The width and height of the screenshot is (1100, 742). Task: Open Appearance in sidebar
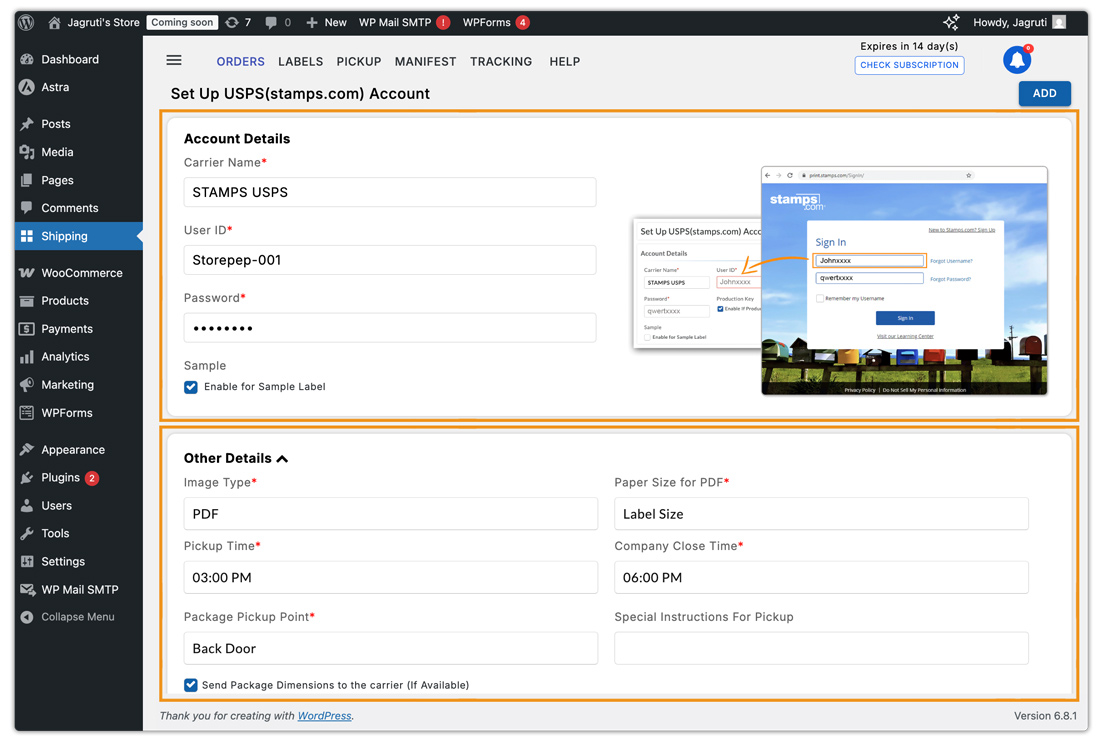pos(79,450)
